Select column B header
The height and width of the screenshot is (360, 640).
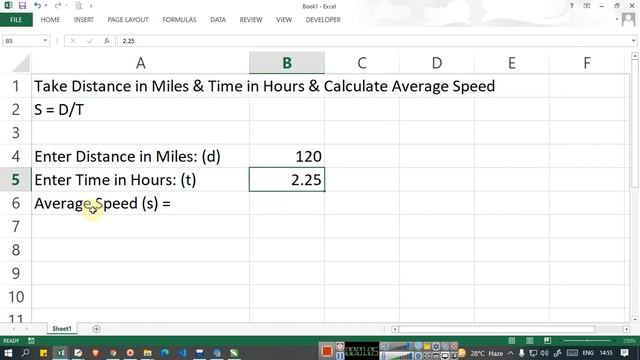287,63
